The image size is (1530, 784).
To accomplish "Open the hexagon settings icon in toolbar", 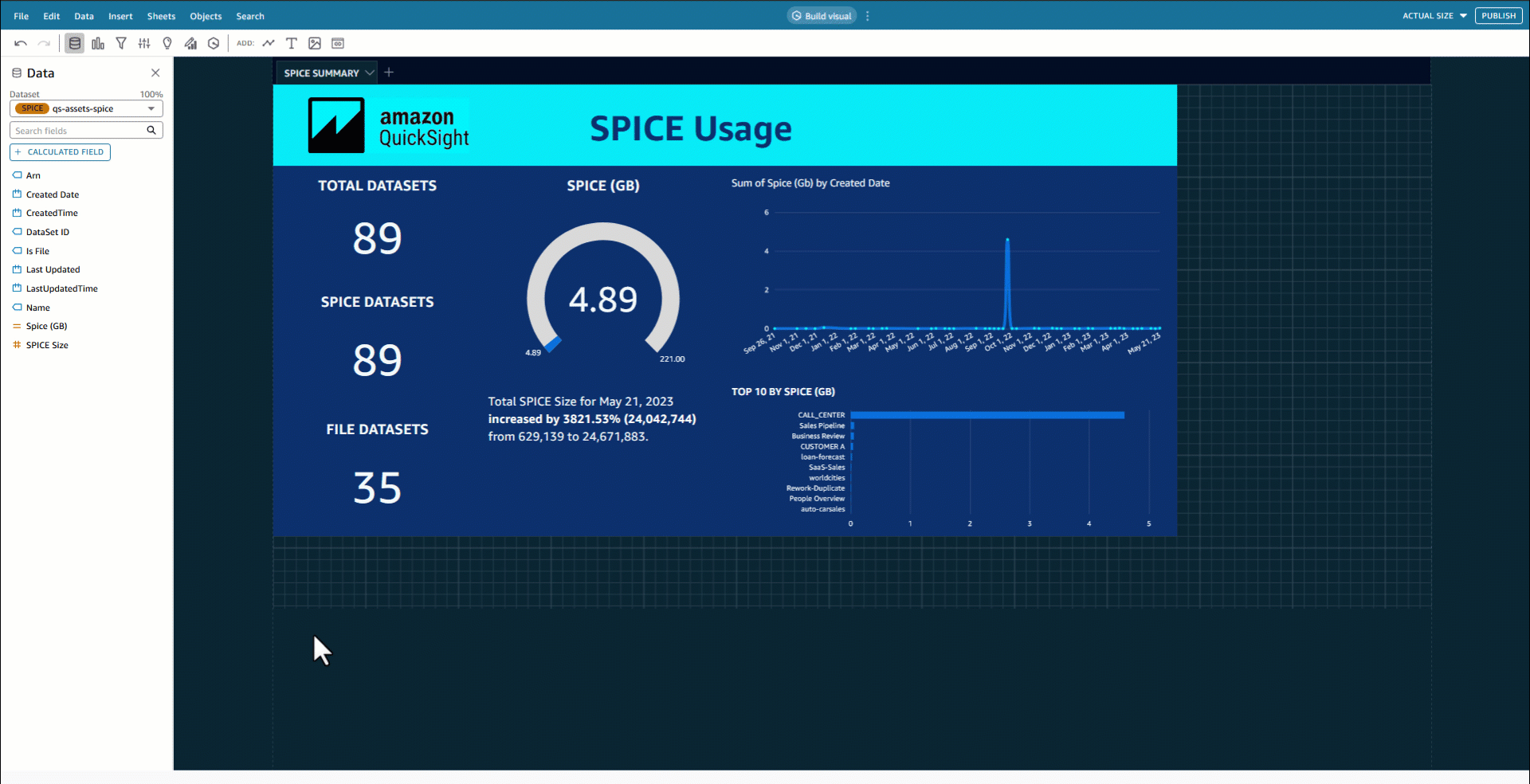I will [214, 44].
